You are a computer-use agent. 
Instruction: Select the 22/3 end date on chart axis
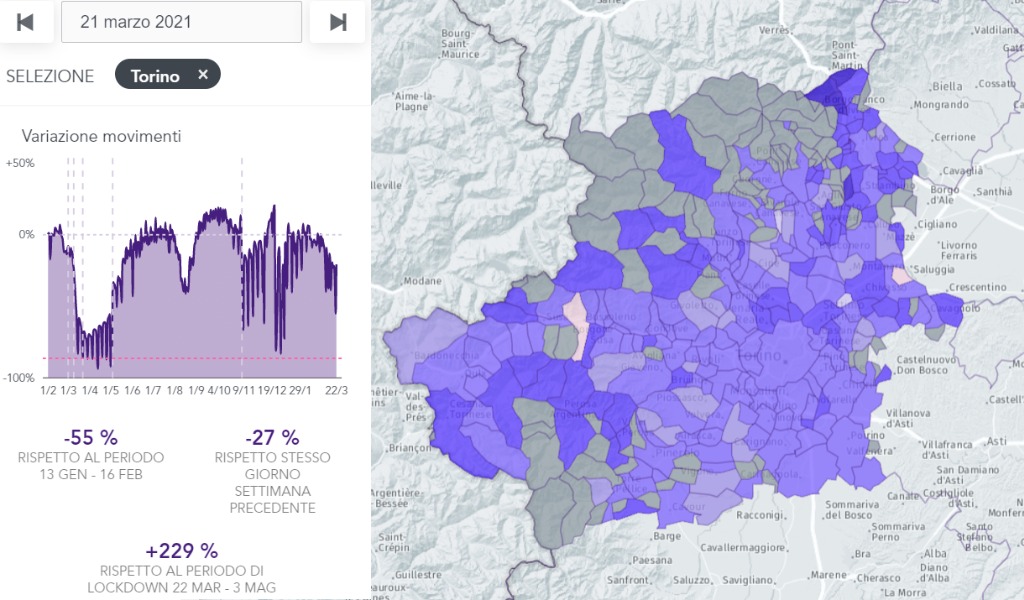[336, 391]
